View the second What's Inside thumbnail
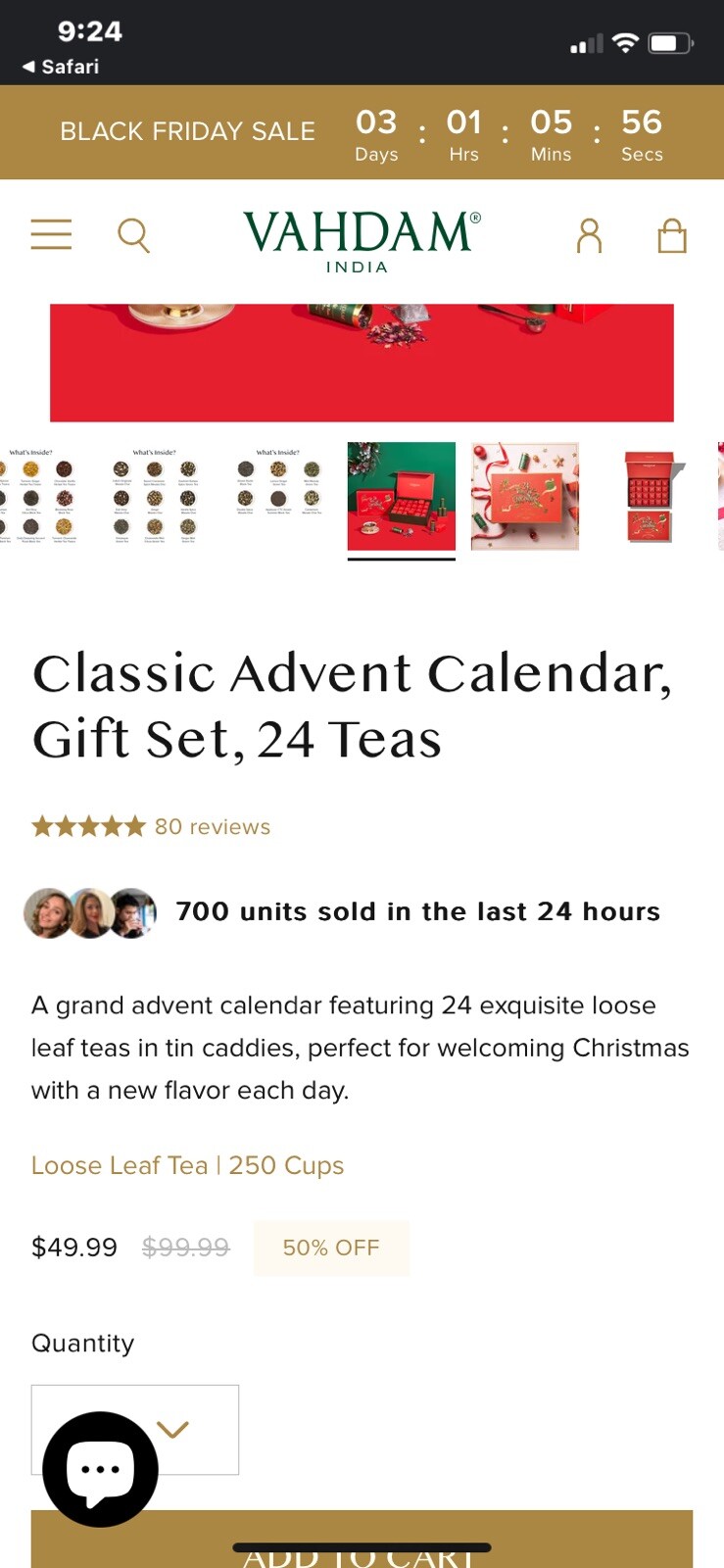 pyautogui.click(x=155, y=497)
